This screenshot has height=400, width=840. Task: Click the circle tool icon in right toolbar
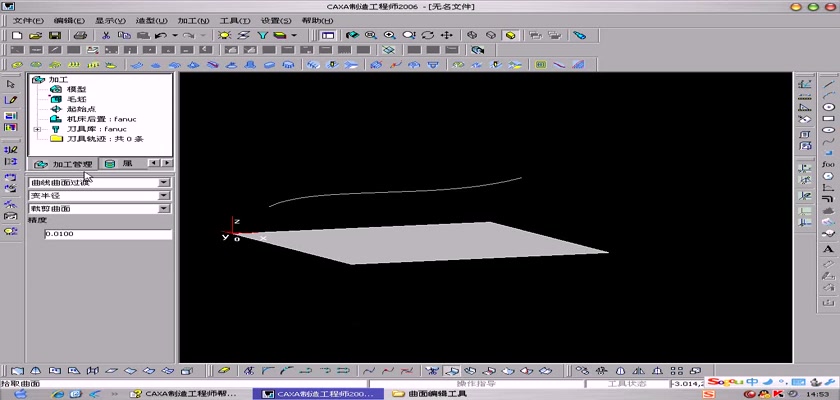click(x=828, y=107)
